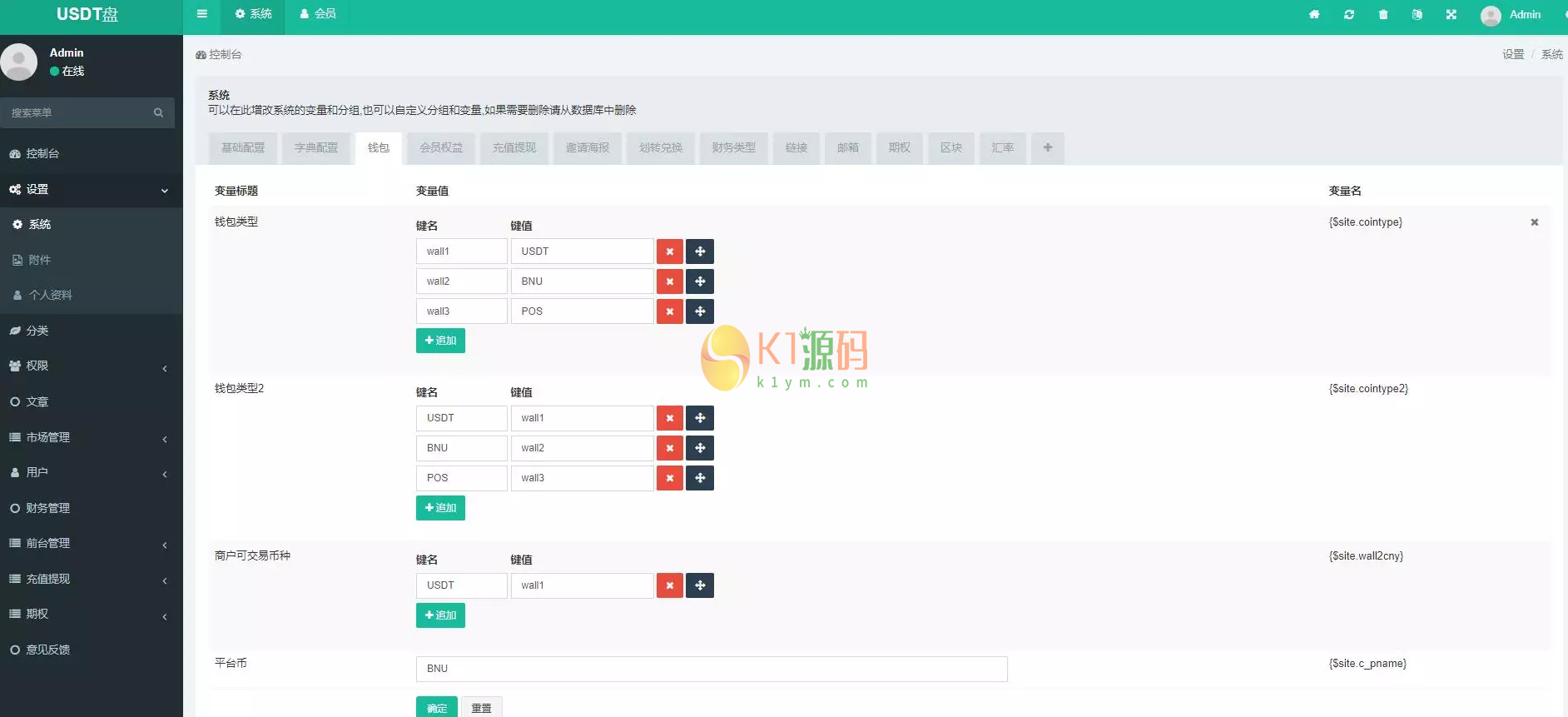Switch to the 充值提现 tab
The width and height of the screenshot is (1568, 717).
[x=514, y=147]
